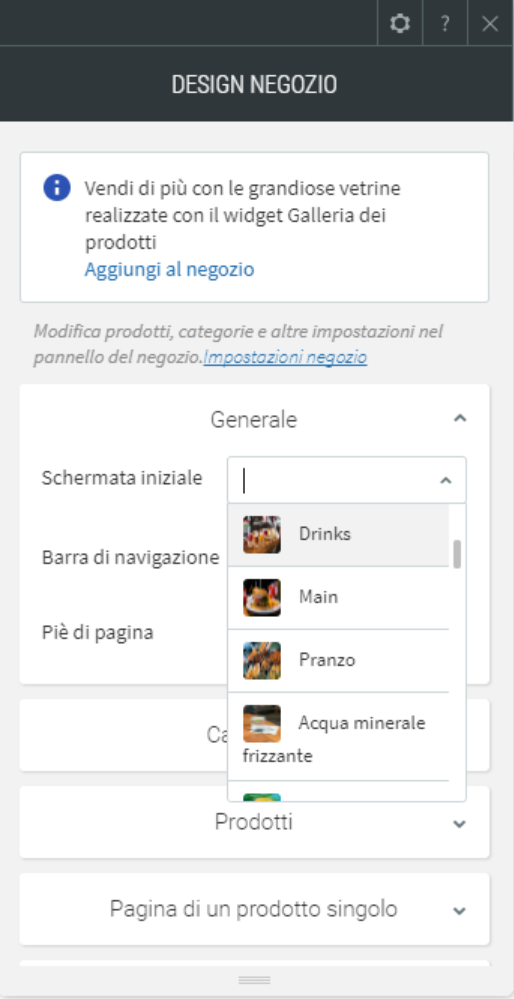514x999 pixels.
Task: Select the Pranzo option
Action: (338, 661)
